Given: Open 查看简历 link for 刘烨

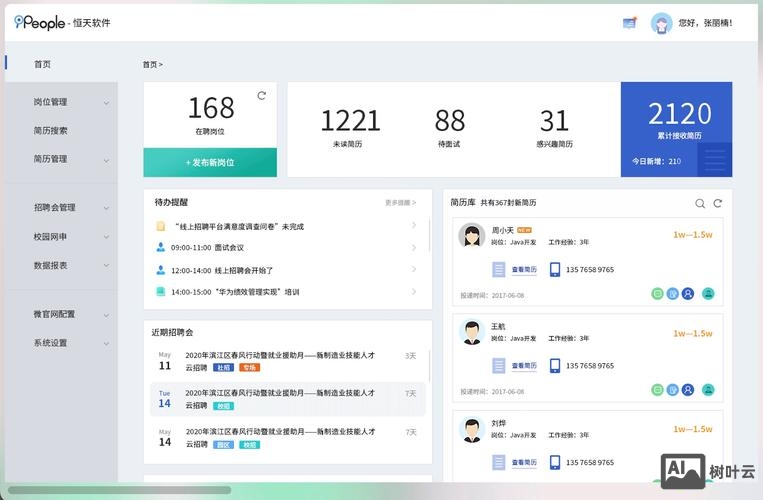Looking at the screenshot, I should [524, 463].
